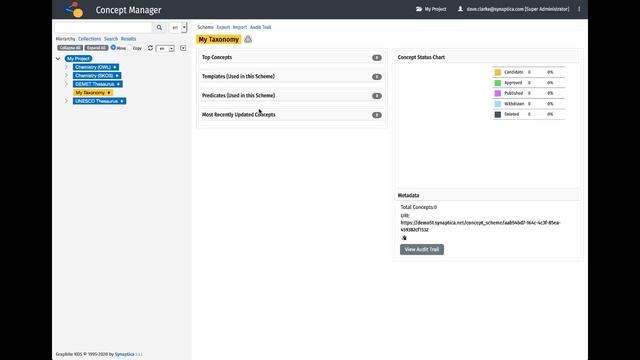640x360 pixels.
Task: Open the menu dot on UNESCO Thesaurus node
Action: tap(122, 101)
